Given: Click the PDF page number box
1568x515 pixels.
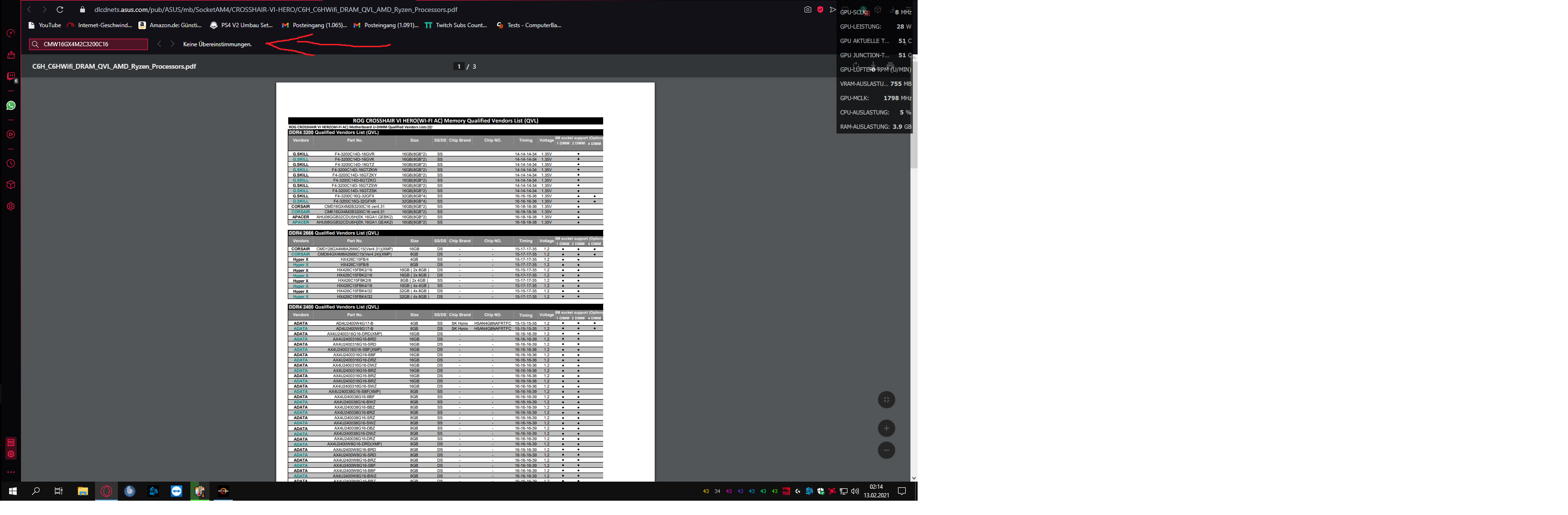Looking at the screenshot, I should coord(459,66).
